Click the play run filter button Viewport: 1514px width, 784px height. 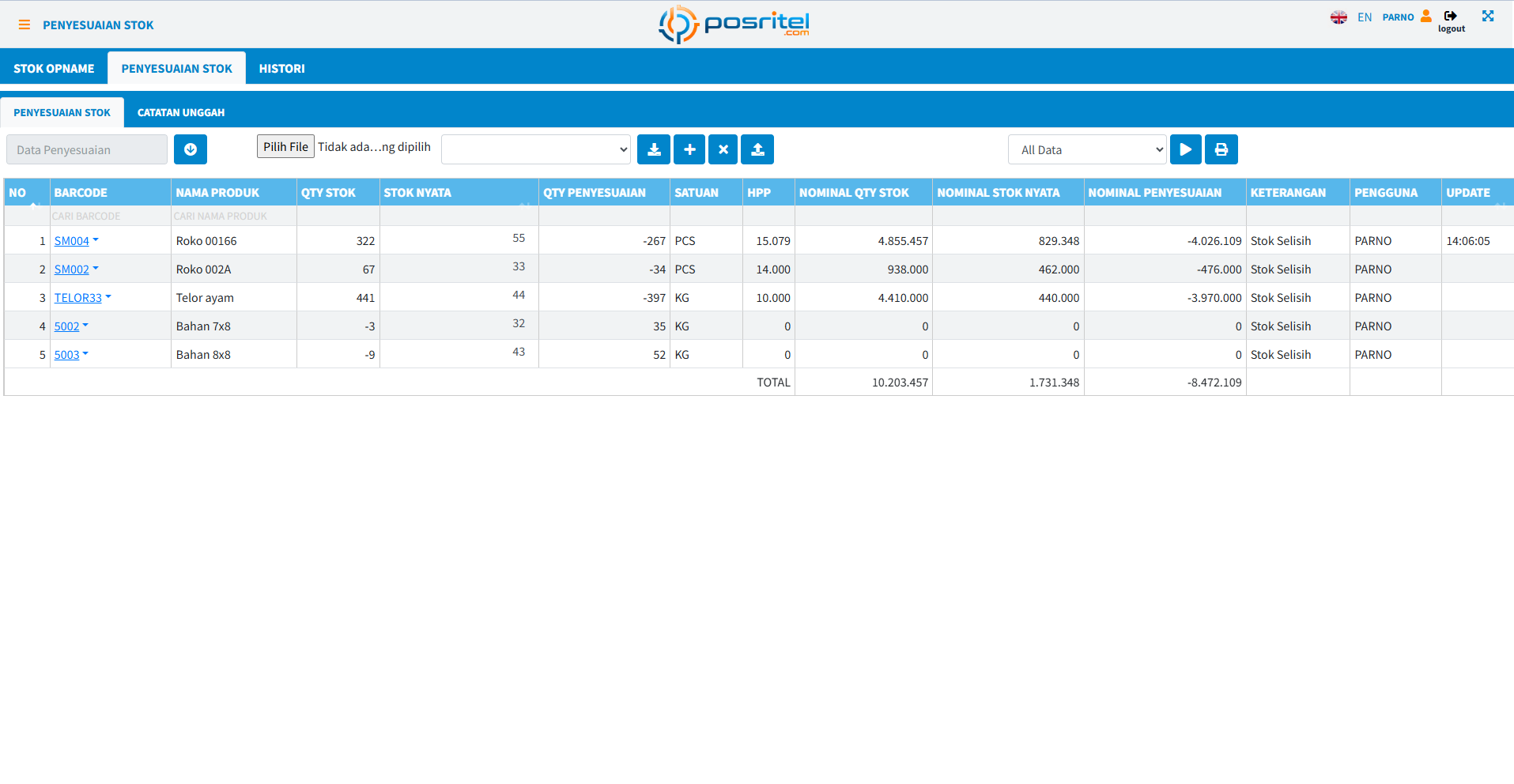pyautogui.click(x=1186, y=149)
